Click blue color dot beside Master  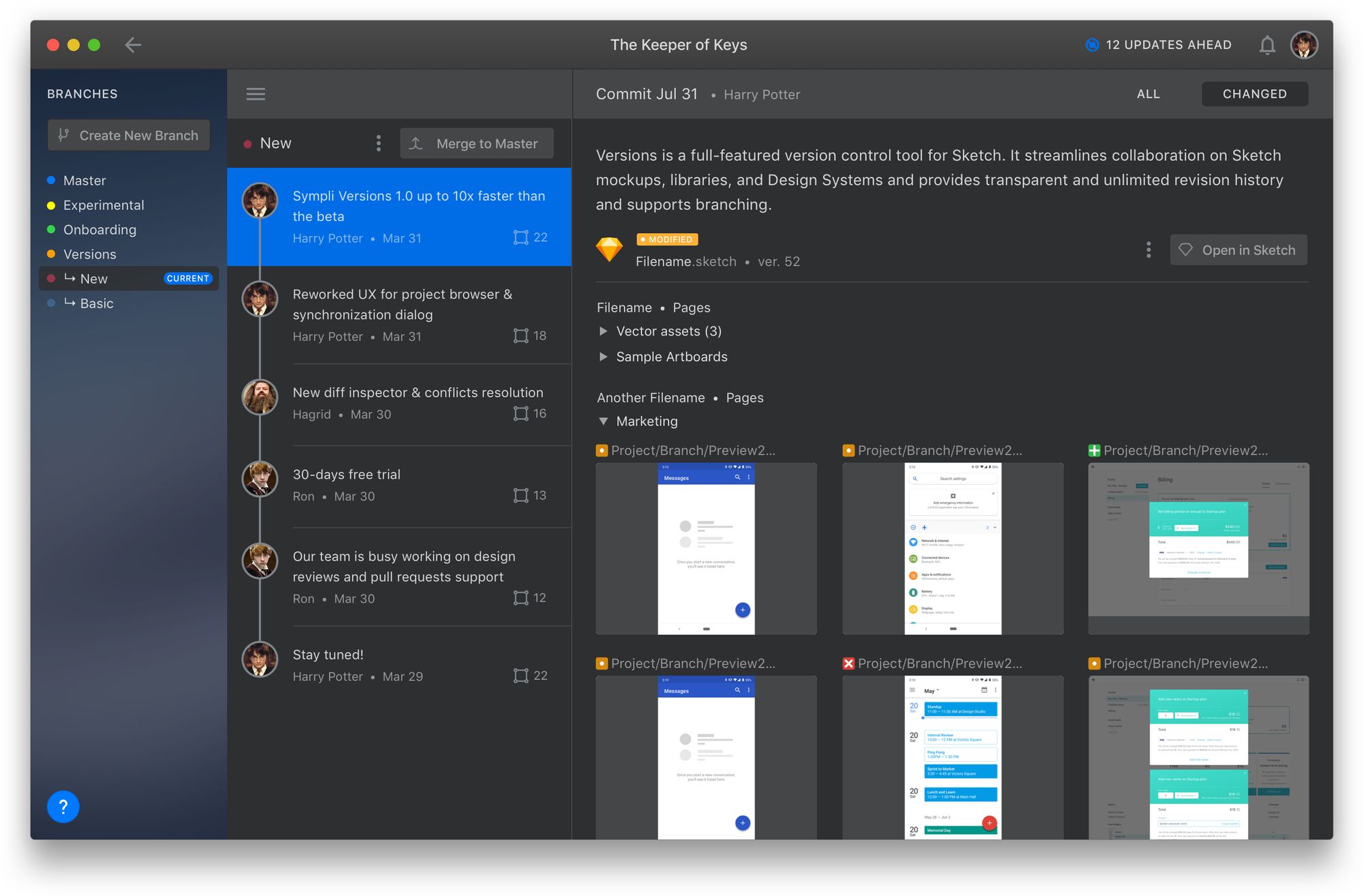pos(51,180)
